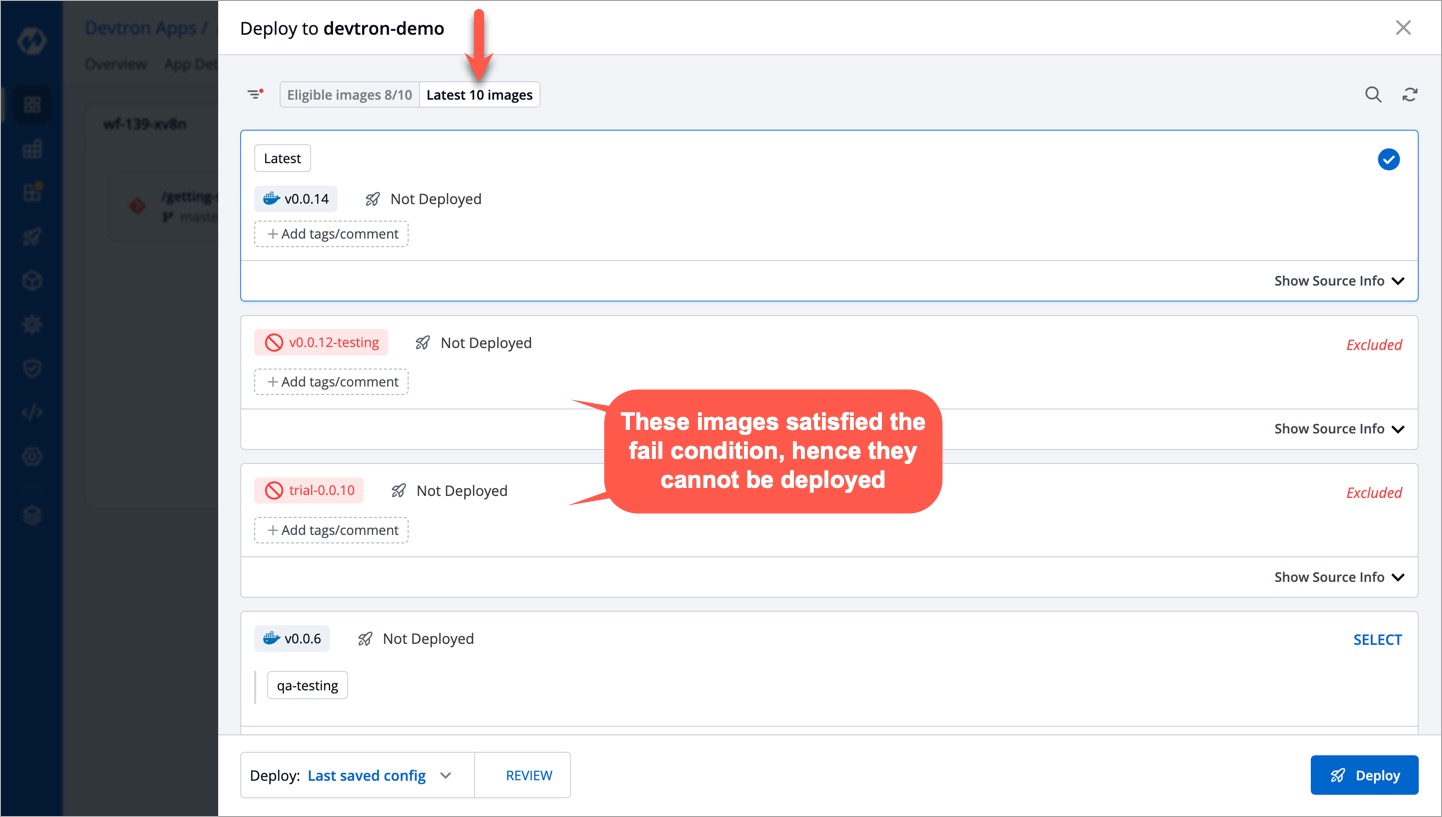Open the image filter icon
This screenshot has height=817, width=1442.
255,95
